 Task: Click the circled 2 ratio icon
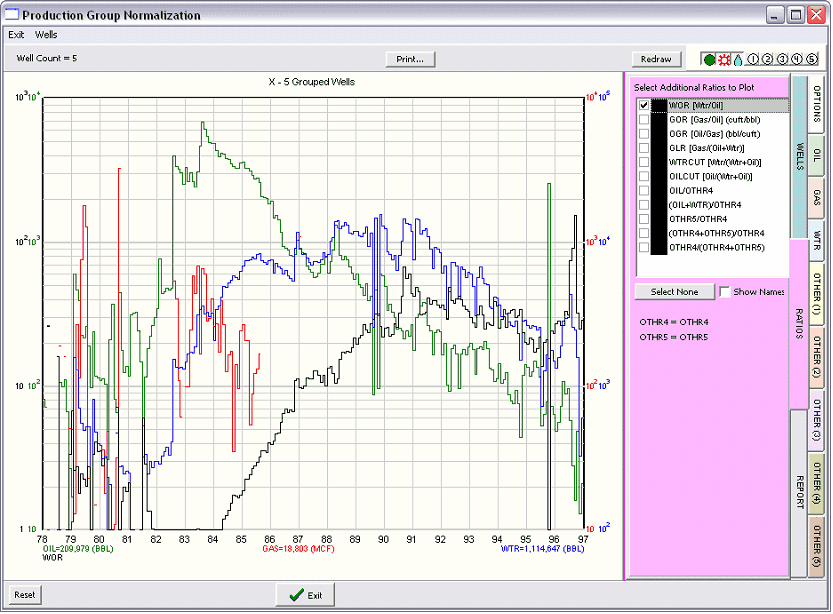(768, 59)
